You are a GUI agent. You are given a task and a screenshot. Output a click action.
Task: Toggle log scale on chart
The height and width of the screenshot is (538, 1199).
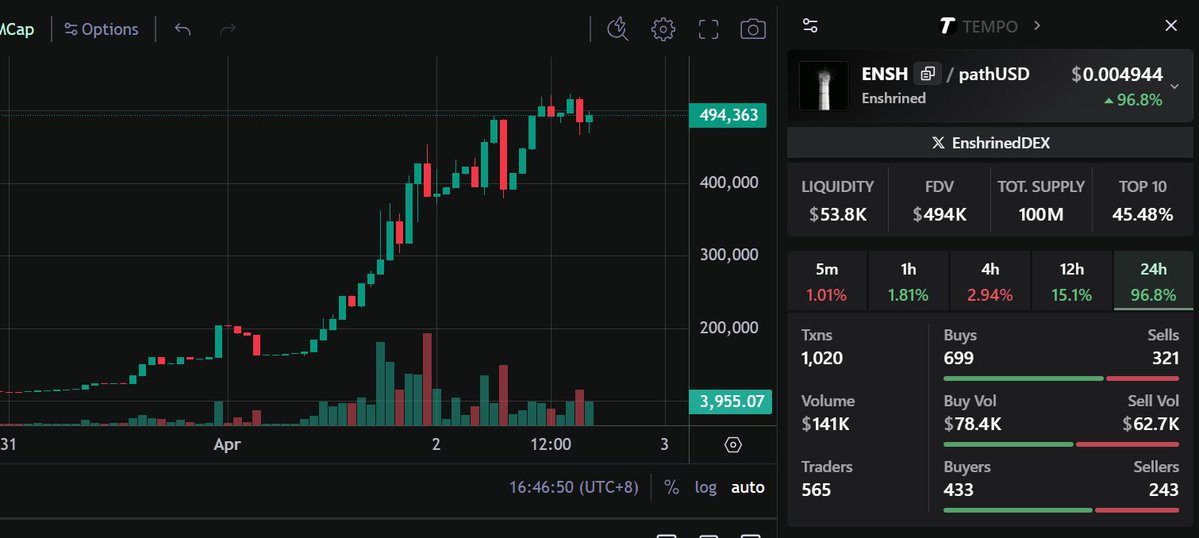pyautogui.click(x=706, y=487)
